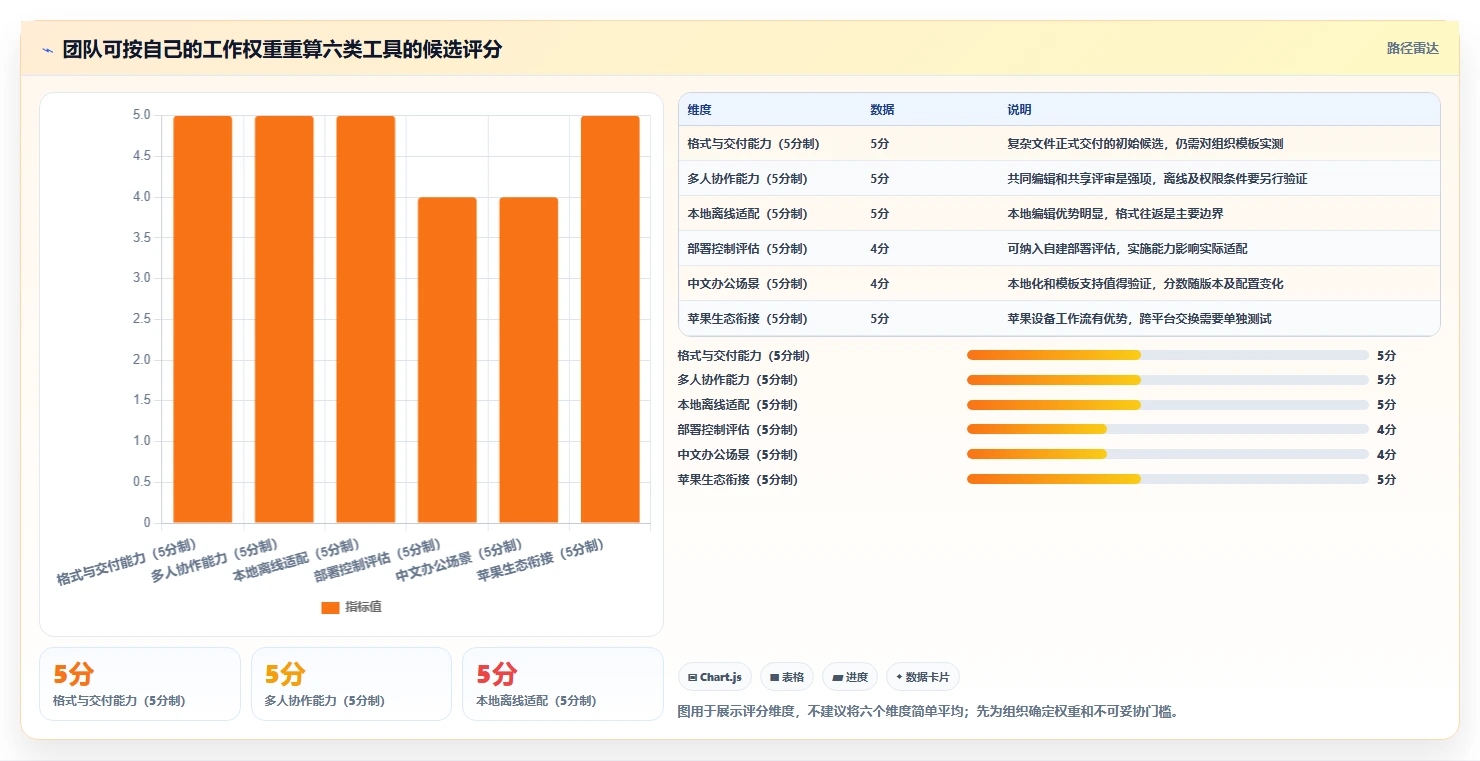
Task: Click the 苹果生态衔接 bar in the chart
Action: [610, 319]
